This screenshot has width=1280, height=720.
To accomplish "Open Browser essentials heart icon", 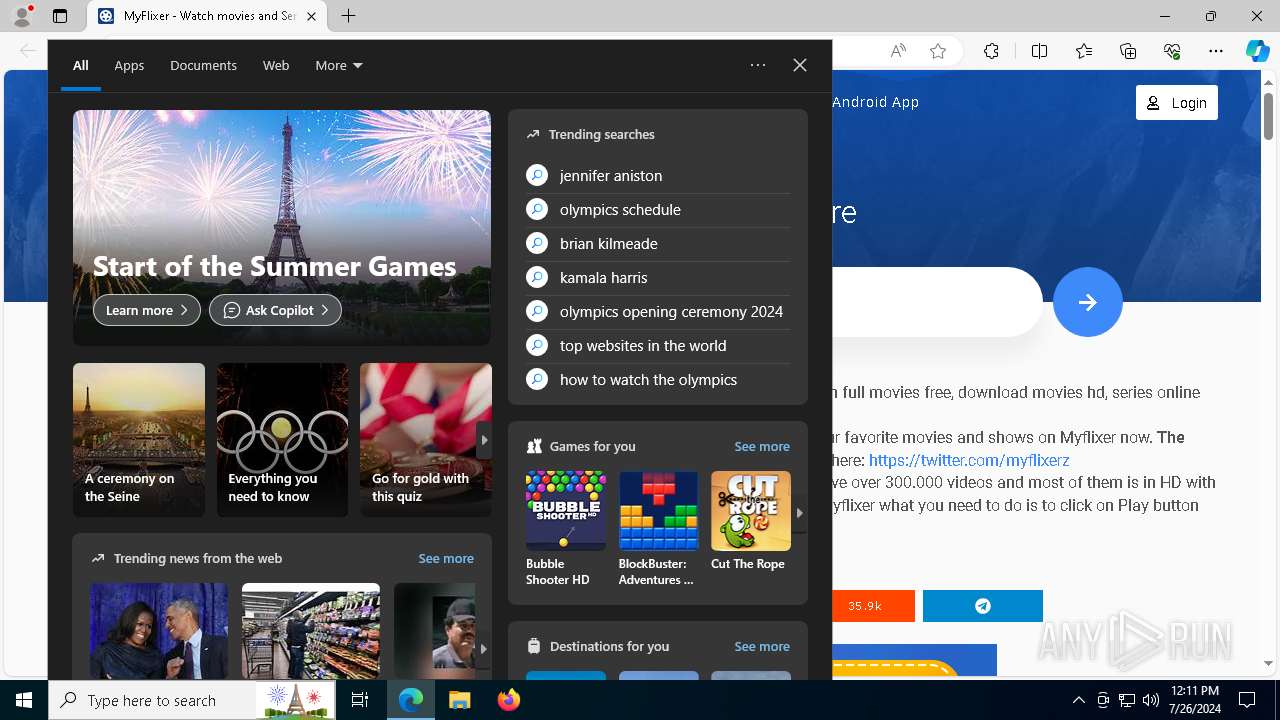I will coord(1172,51).
